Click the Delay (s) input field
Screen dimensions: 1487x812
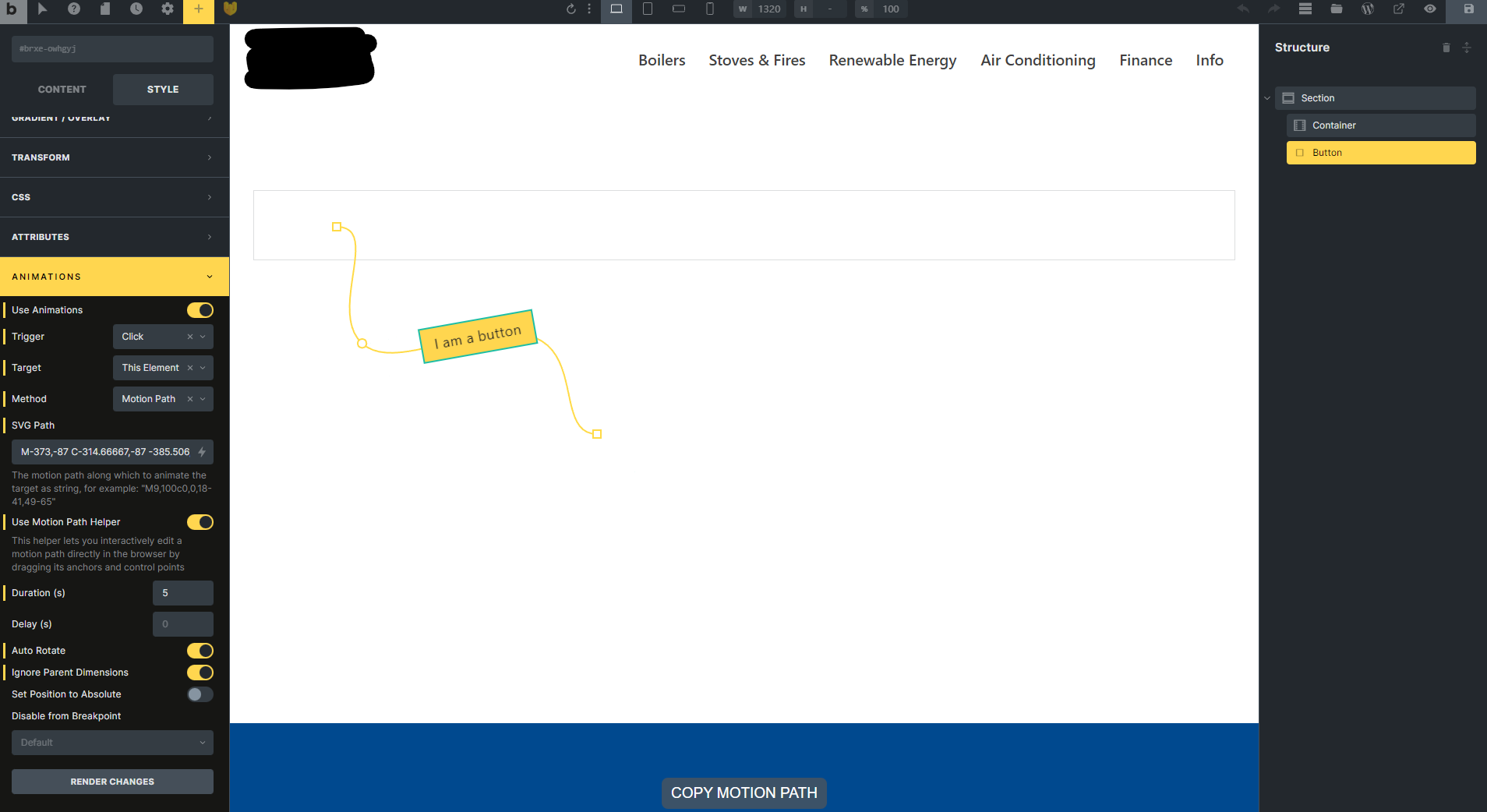183,624
